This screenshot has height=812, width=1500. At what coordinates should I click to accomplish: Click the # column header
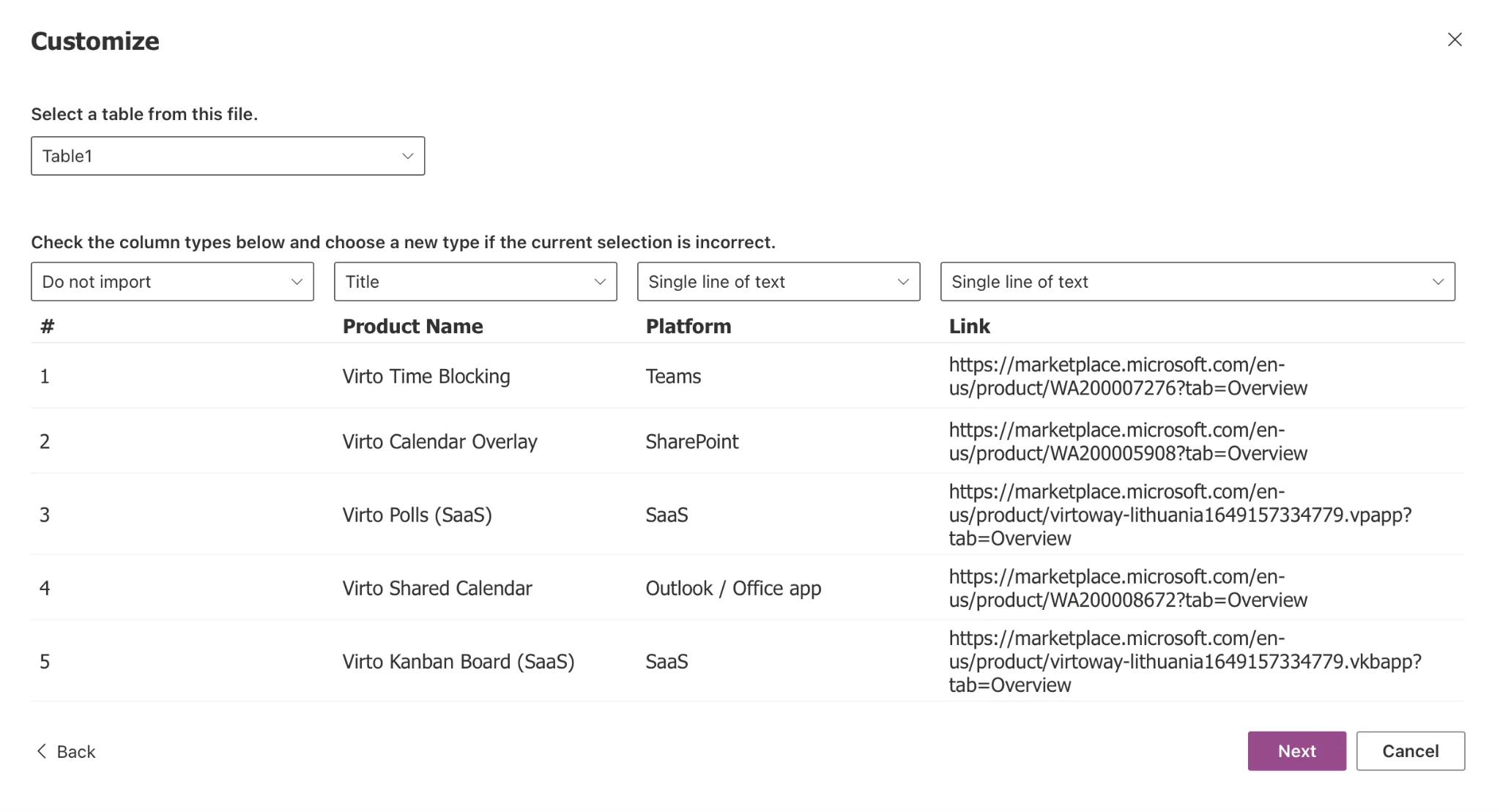pos(47,327)
